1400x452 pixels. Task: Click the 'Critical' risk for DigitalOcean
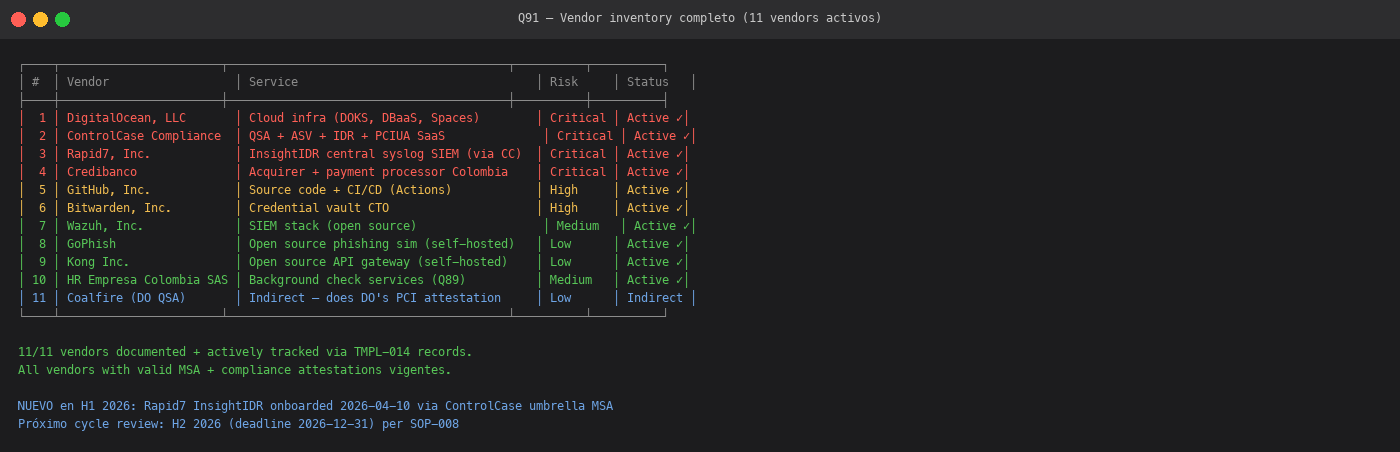[578, 118]
